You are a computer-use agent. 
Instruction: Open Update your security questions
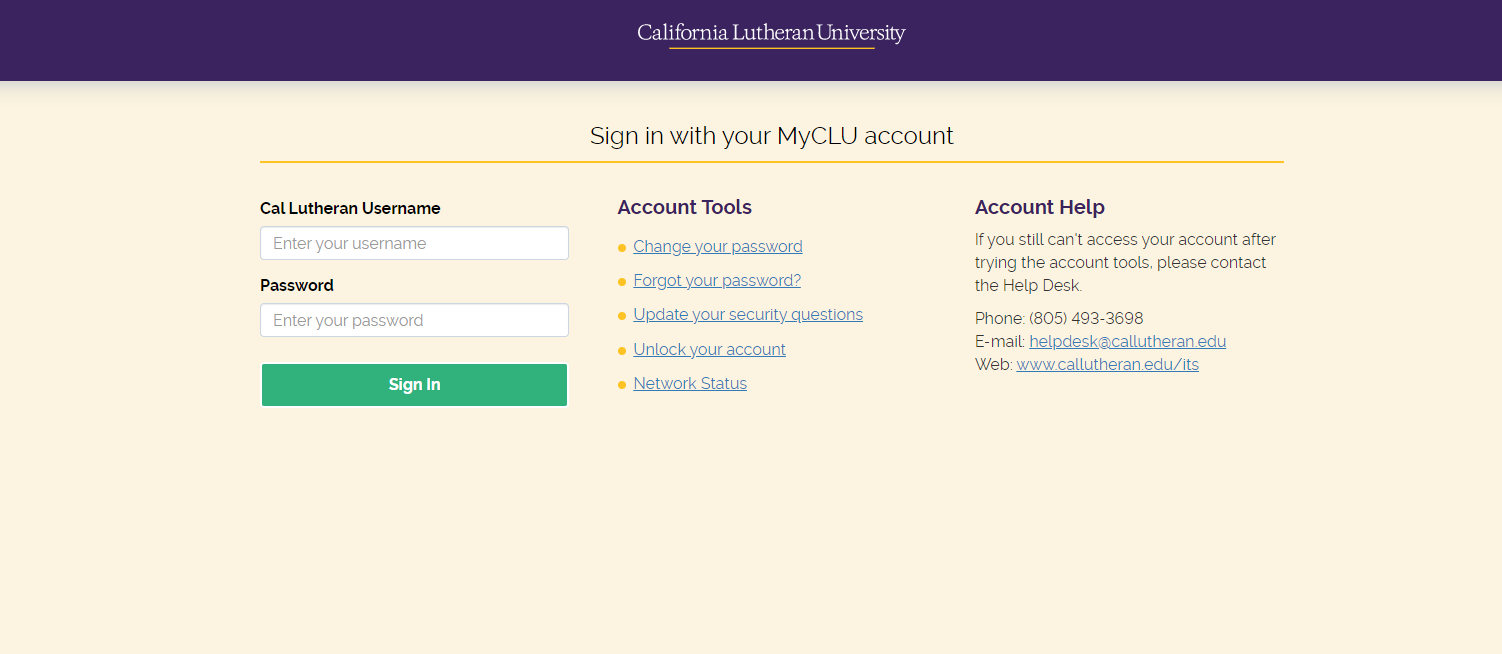click(747, 314)
